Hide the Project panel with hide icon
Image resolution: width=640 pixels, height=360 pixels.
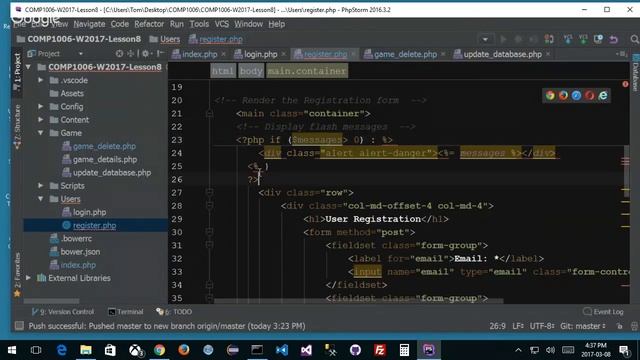(x=160, y=53)
